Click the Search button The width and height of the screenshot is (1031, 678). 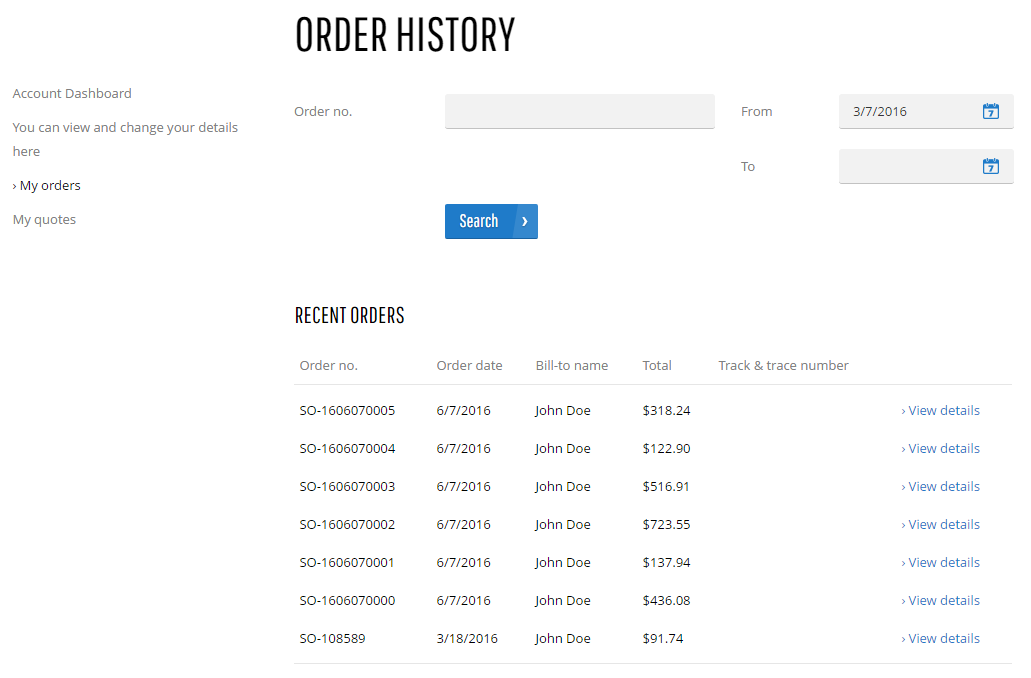[491, 222]
